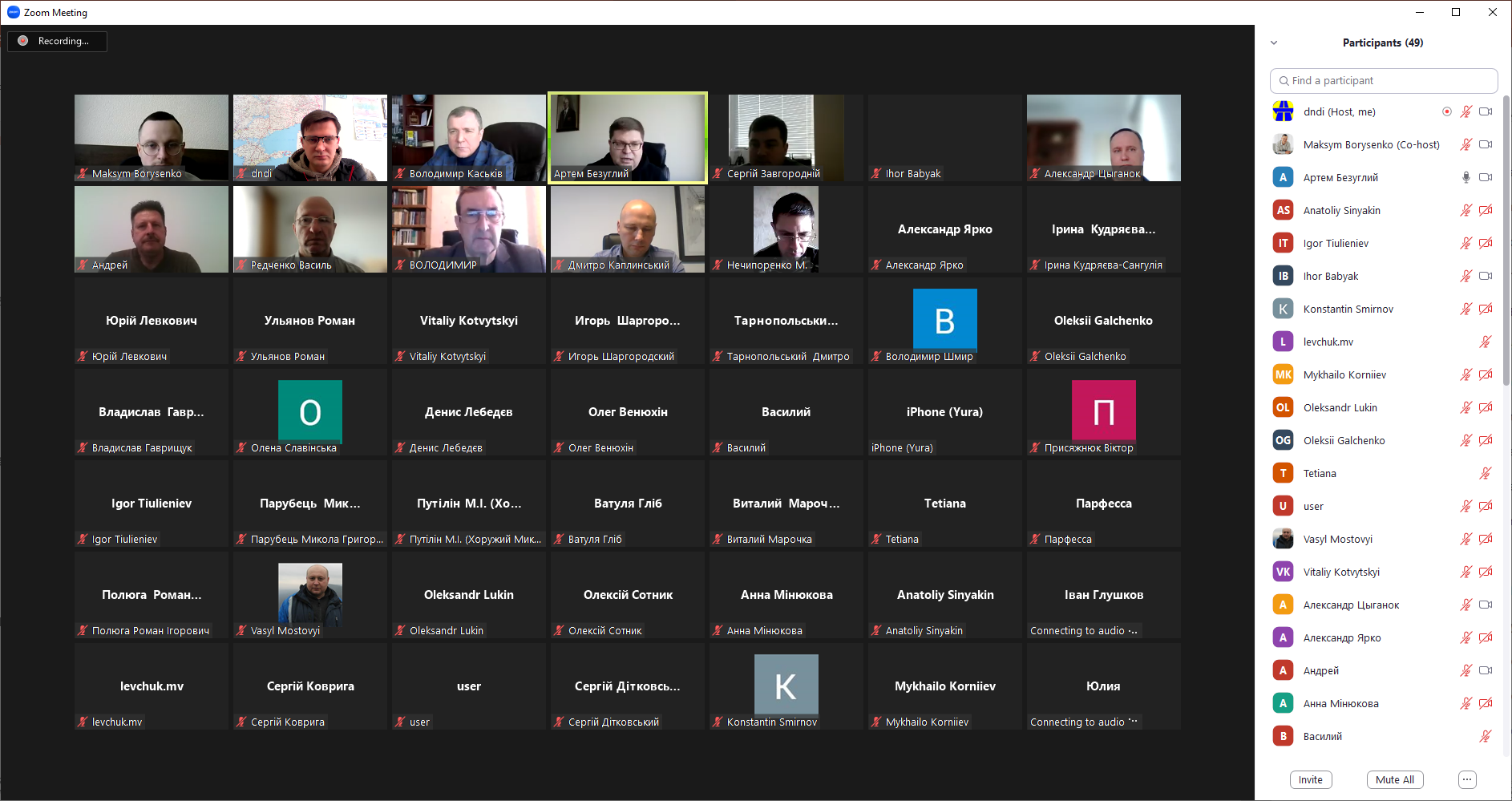Click the IB avatar for Ihor Babyak
Image resolution: width=1512 pixels, height=801 pixels.
coord(1283,276)
